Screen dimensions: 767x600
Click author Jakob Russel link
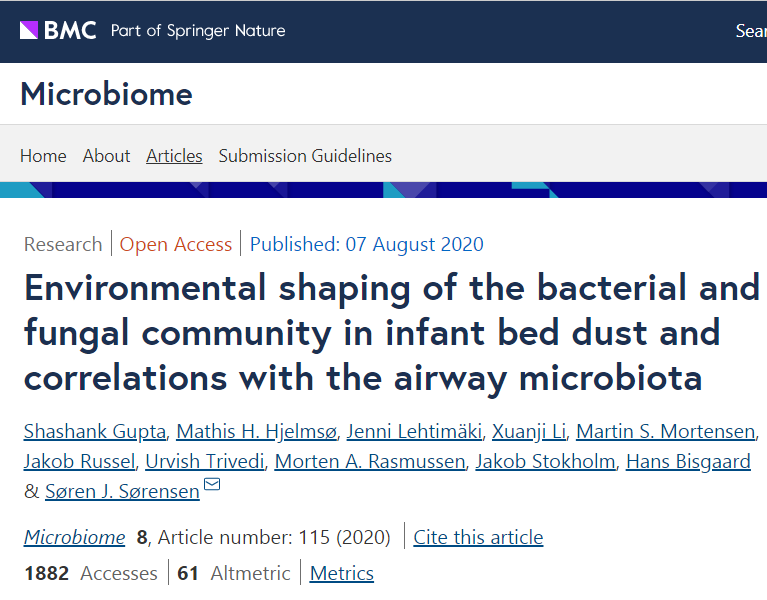79,462
